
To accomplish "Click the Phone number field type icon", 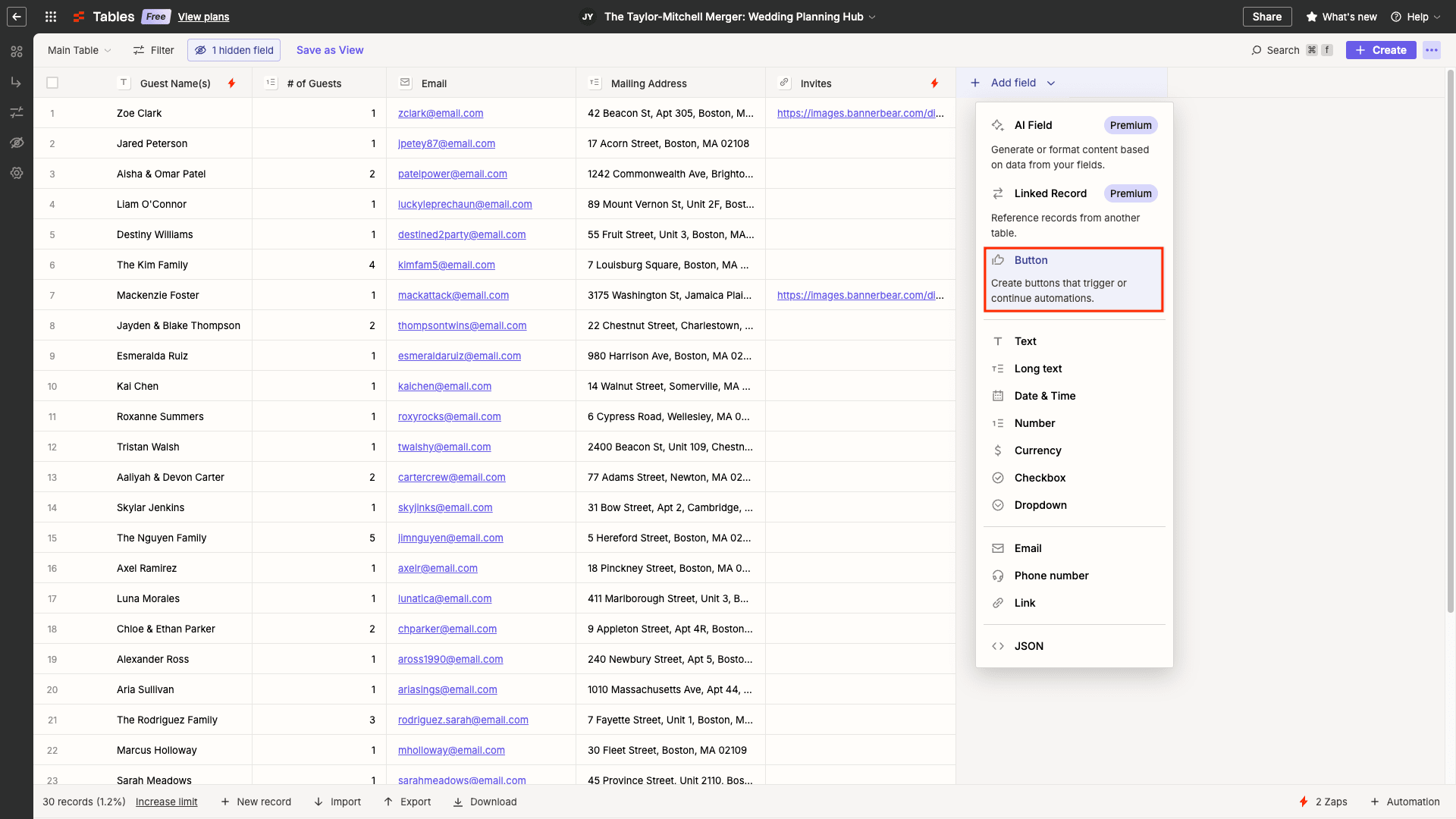I will tap(996, 575).
